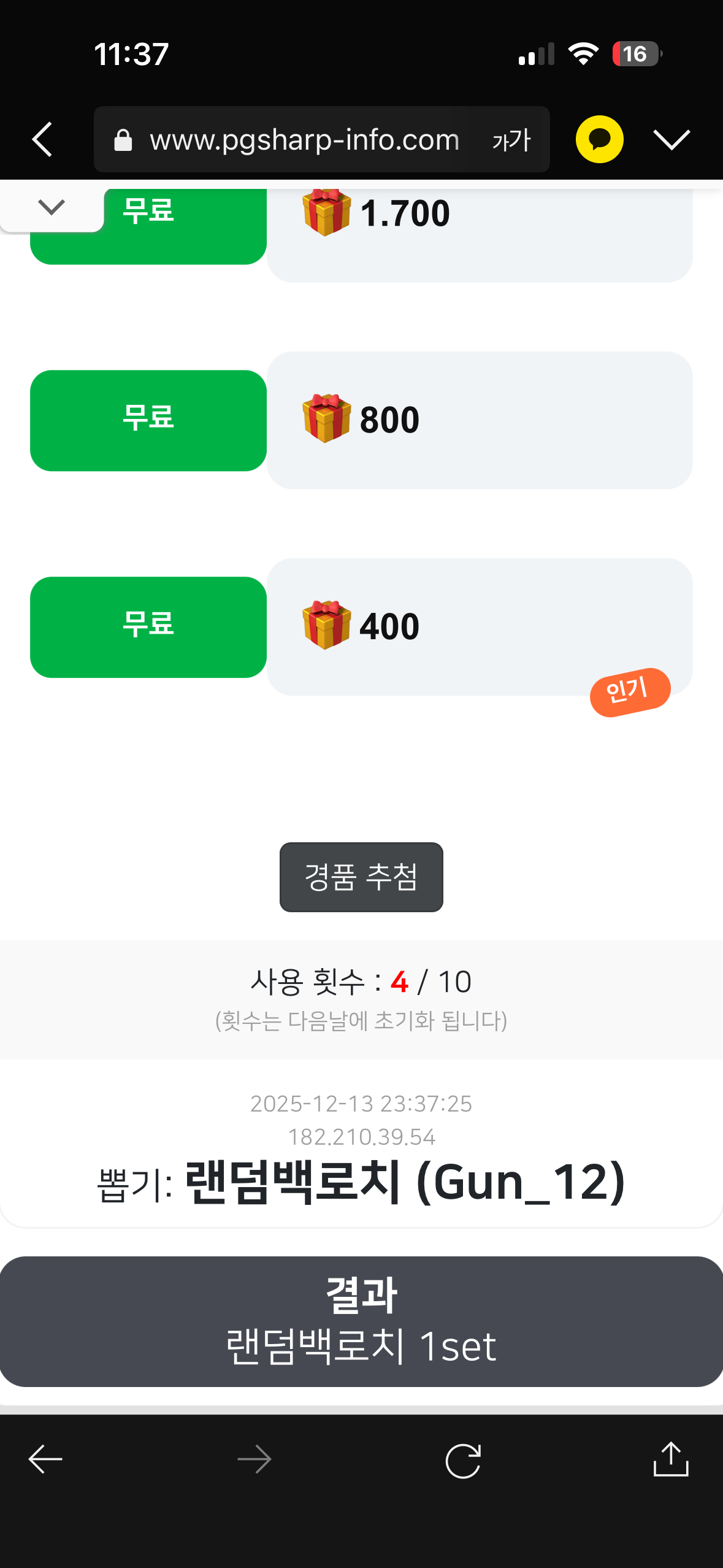Tap the gift box icon next to 400
Screen dimensions: 723x1568
[x=326, y=625]
